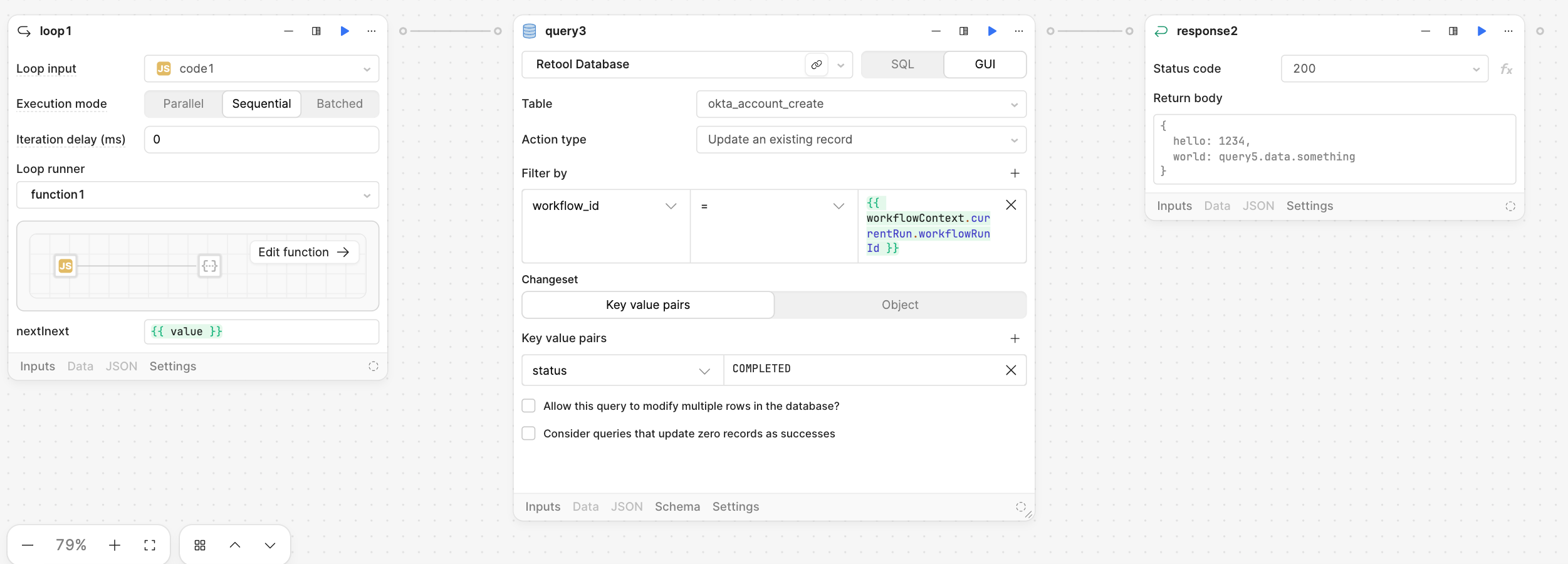
Task: Switch execution mode to Parallel
Action: [x=183, y=104]
